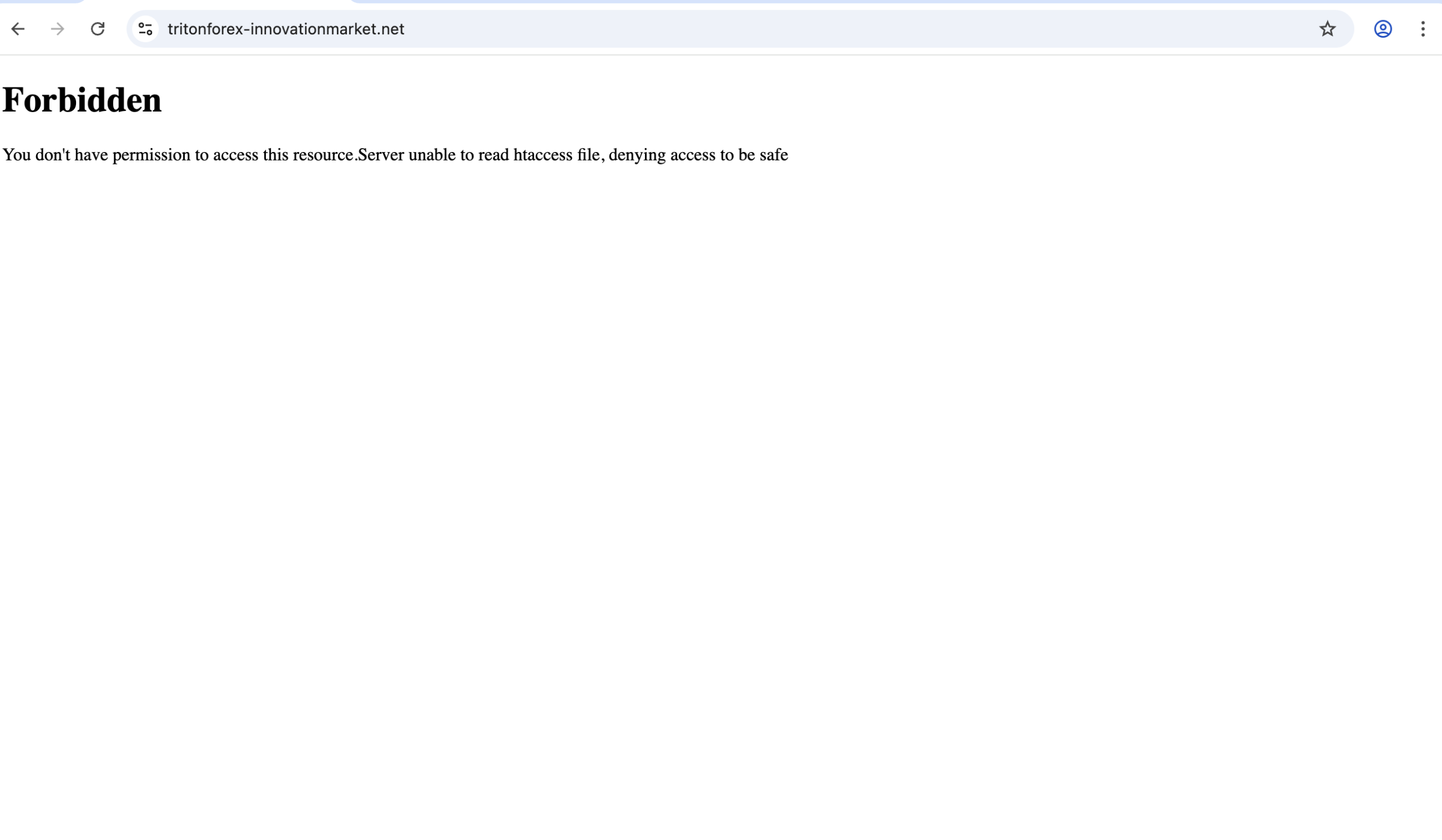Go back to the previous page
This screenshot has width=1442, height=840.
coord(19,29)
